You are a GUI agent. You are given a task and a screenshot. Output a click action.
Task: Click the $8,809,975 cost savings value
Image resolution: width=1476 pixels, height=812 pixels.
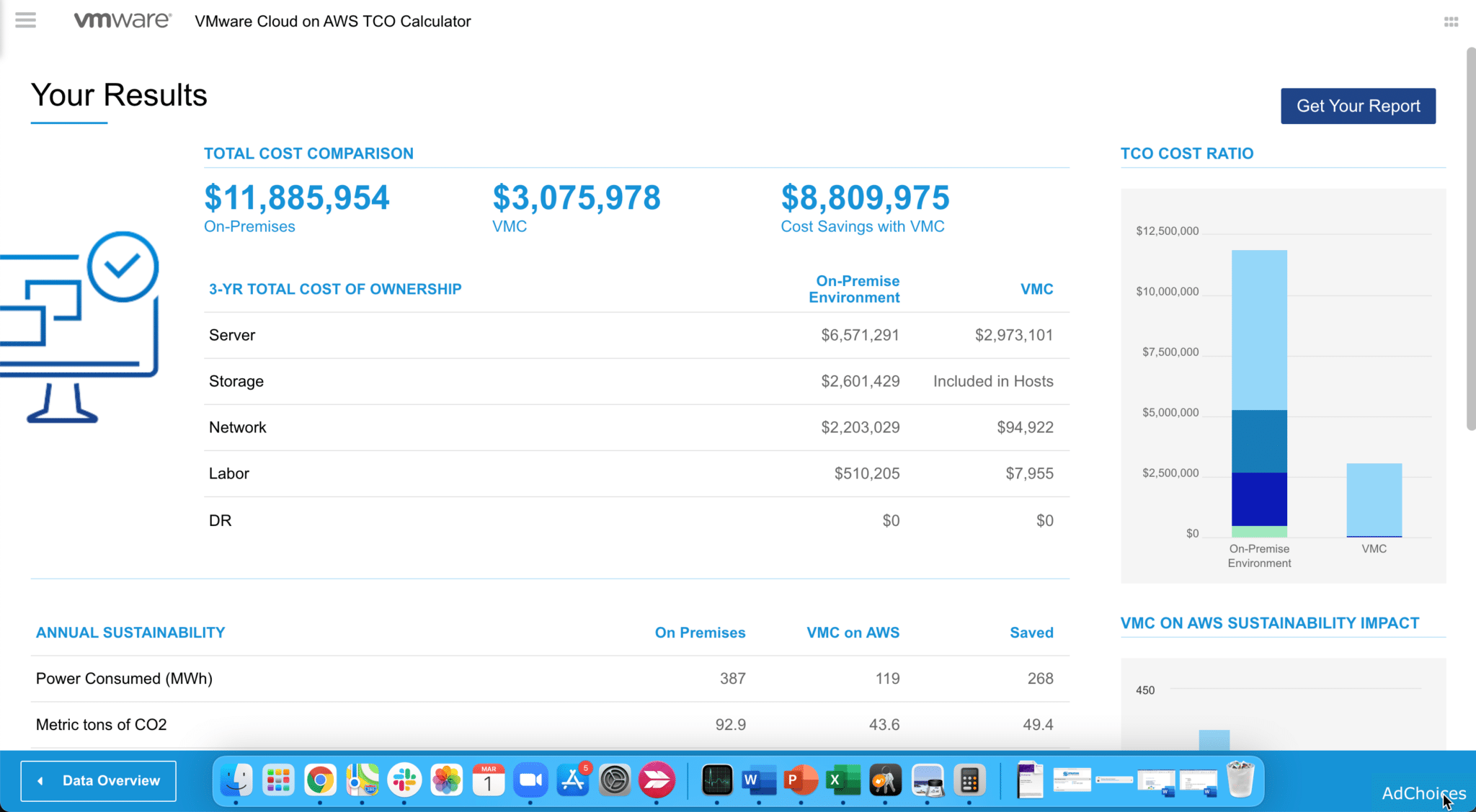click(x=866, y=197)
